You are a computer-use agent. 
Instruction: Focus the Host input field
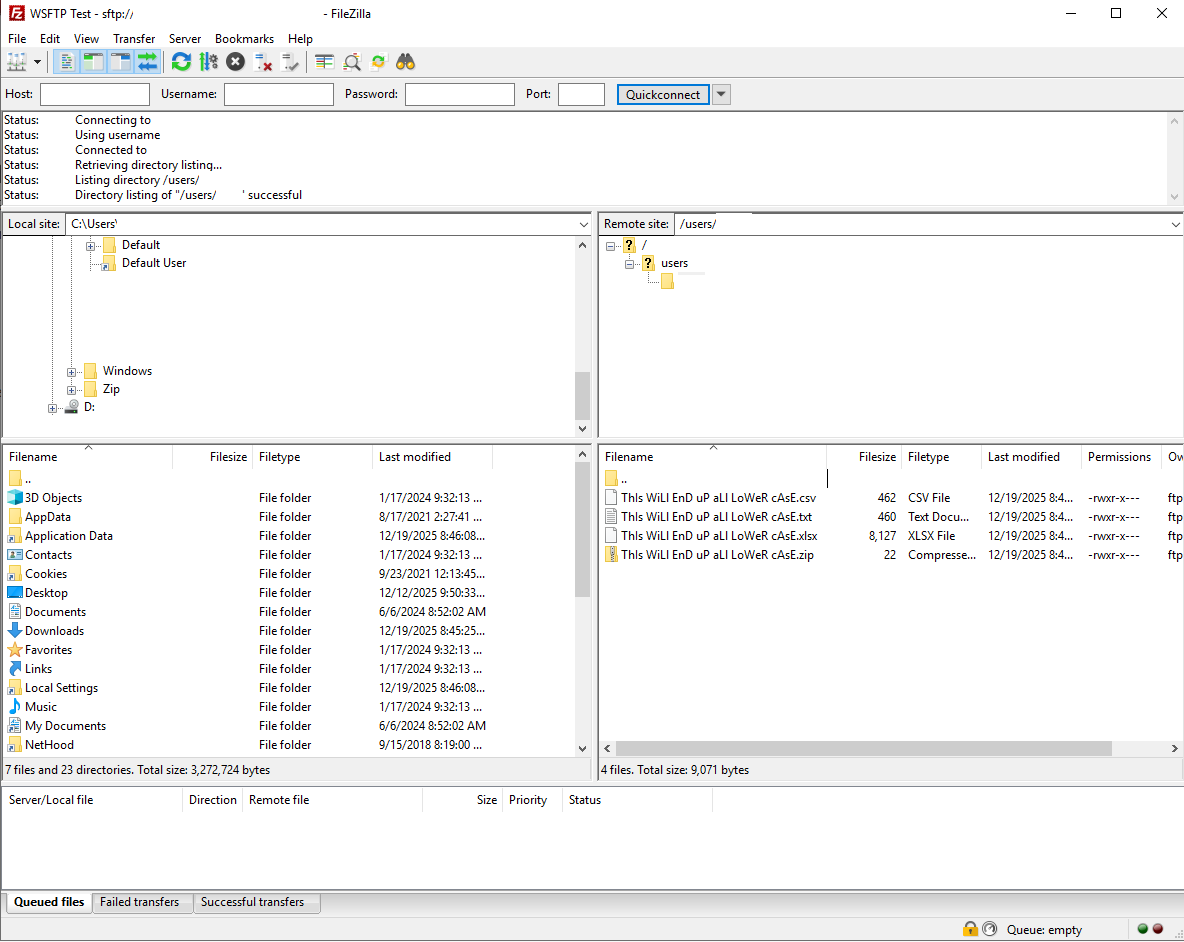coord(95,94)
